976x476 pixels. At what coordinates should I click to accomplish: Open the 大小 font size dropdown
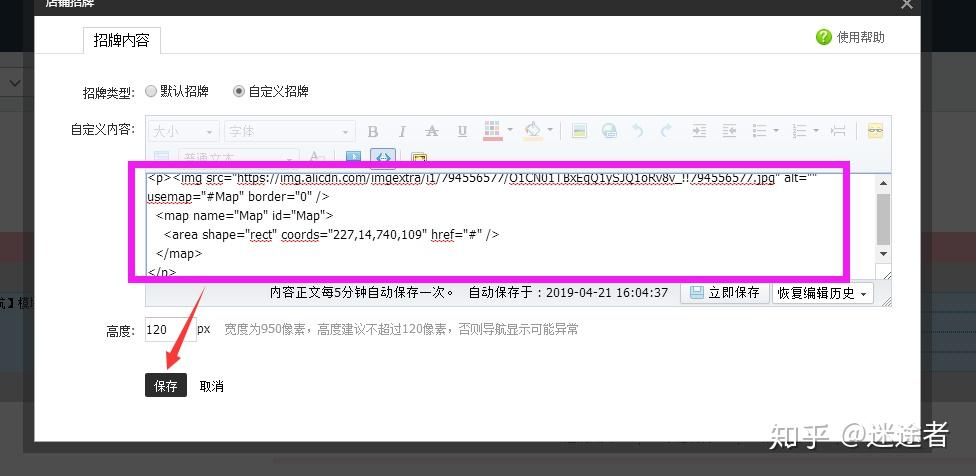pos(184,131)
